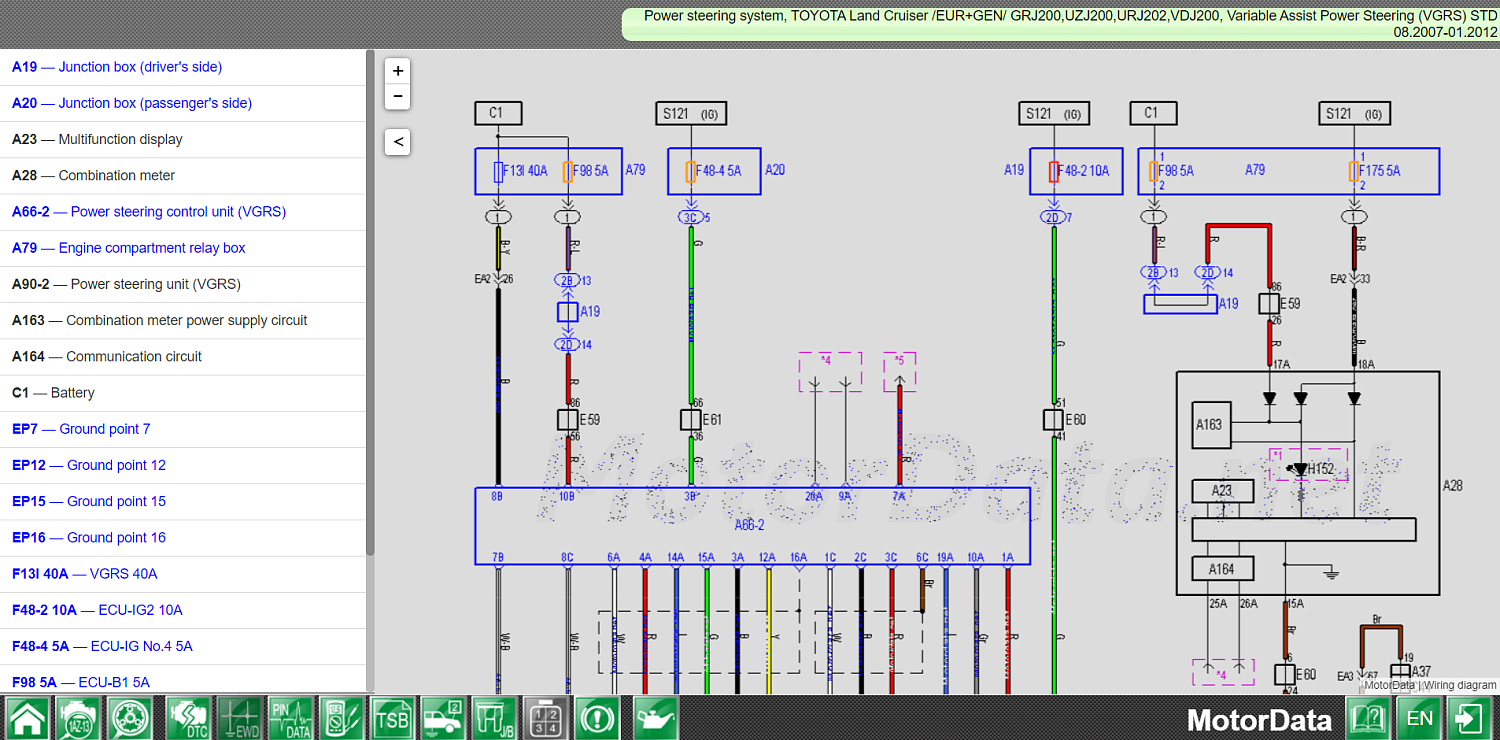Click the MotorData logo text
The width and height of the screenshot is (1500, 740).
point(1259,720)
